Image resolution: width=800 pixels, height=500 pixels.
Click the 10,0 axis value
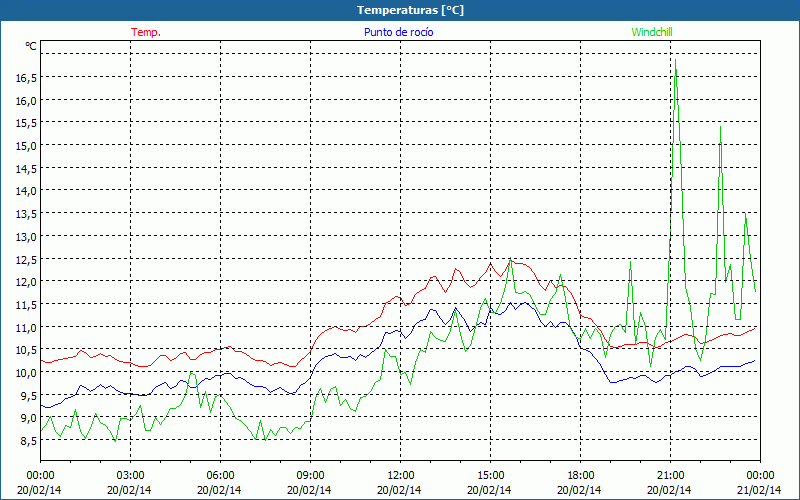click(26, 372)
